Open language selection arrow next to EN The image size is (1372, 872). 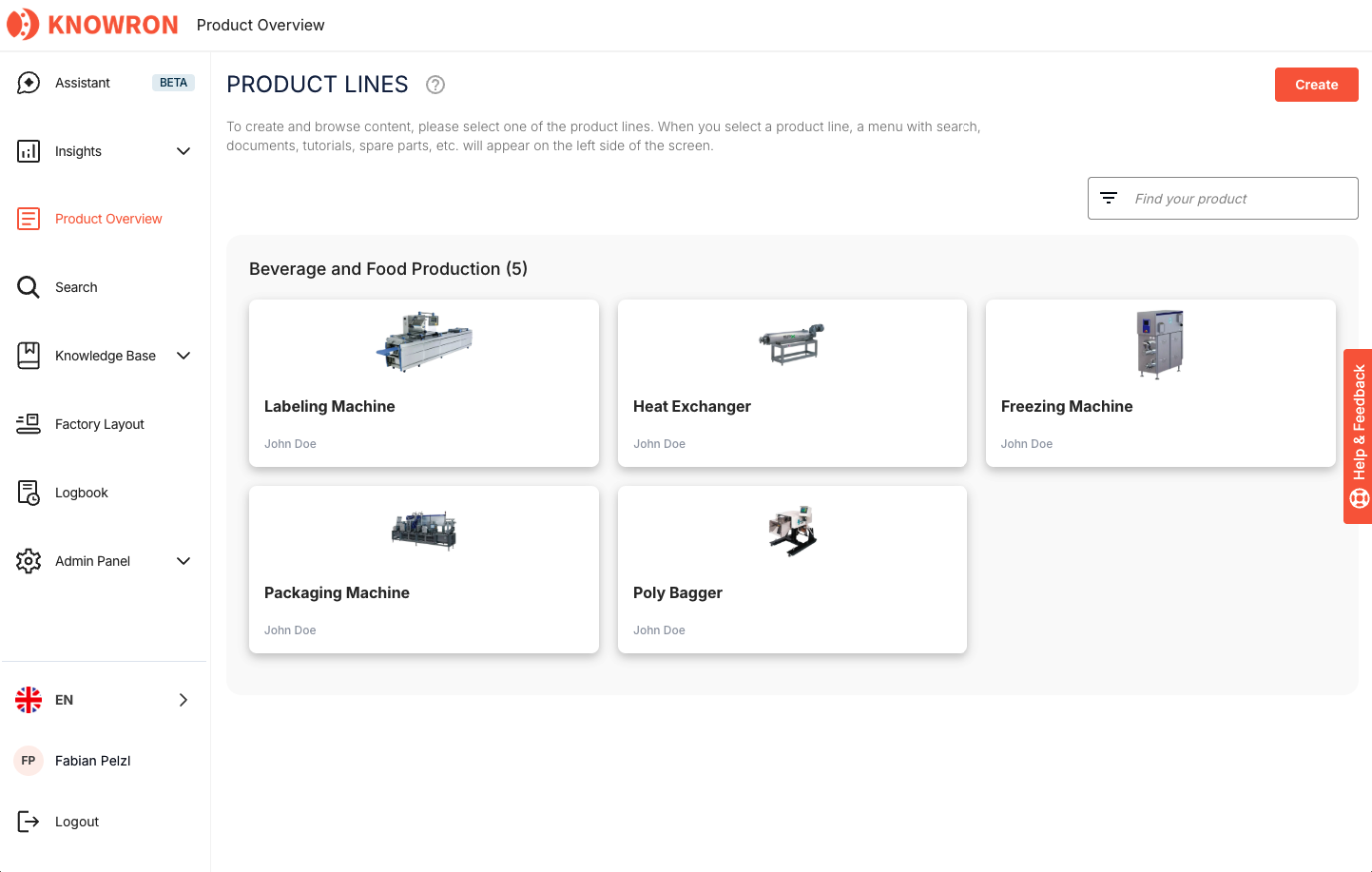184,700
